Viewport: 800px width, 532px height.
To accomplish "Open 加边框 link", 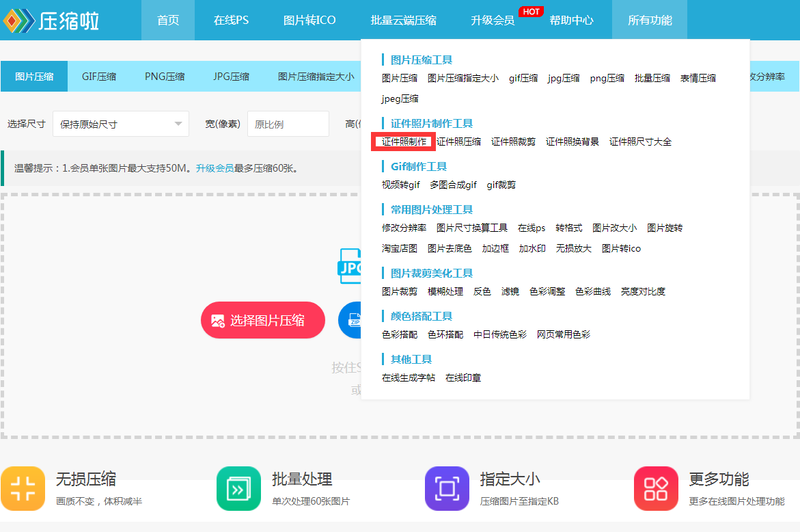I will 495,248.
